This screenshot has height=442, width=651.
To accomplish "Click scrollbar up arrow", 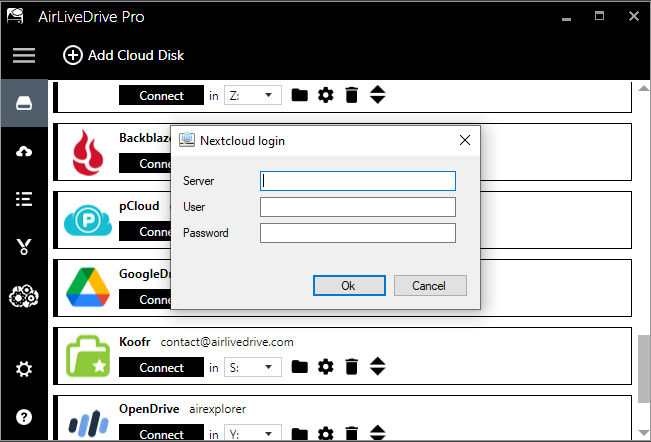I will pyautogui.click(x=644, y=88).
